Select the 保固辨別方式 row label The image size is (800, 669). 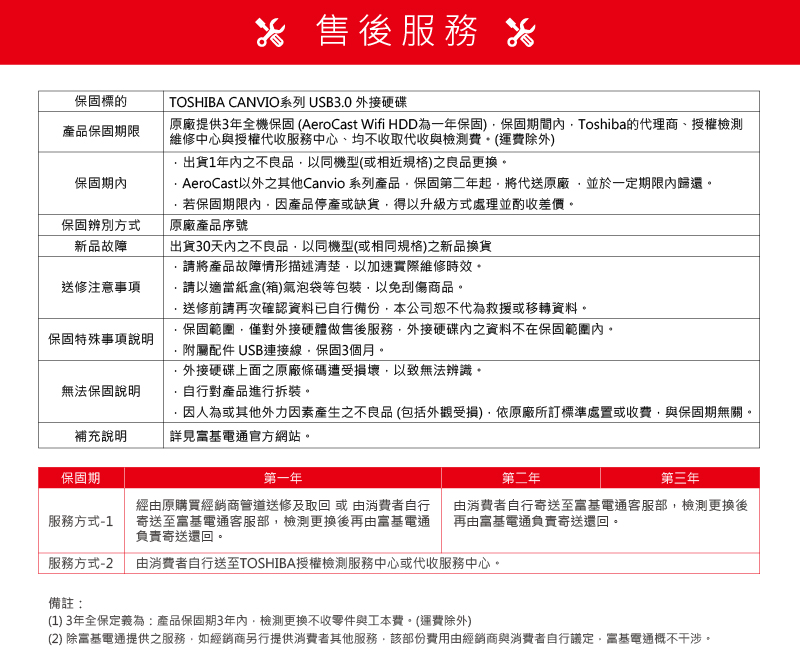click(x=101, y=225)
